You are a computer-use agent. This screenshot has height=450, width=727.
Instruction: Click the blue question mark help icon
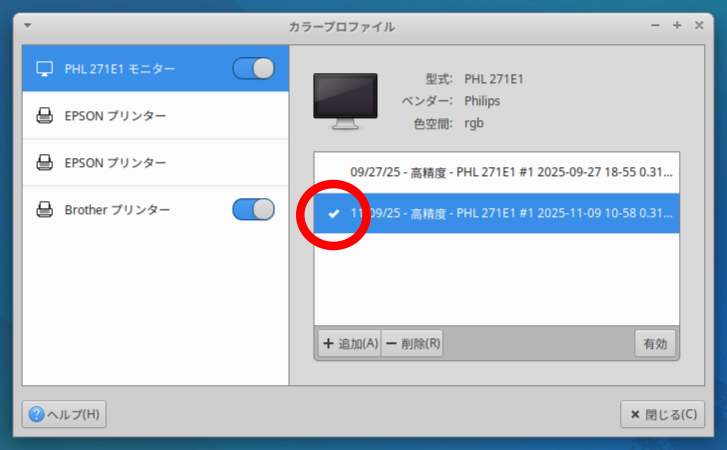37,414
